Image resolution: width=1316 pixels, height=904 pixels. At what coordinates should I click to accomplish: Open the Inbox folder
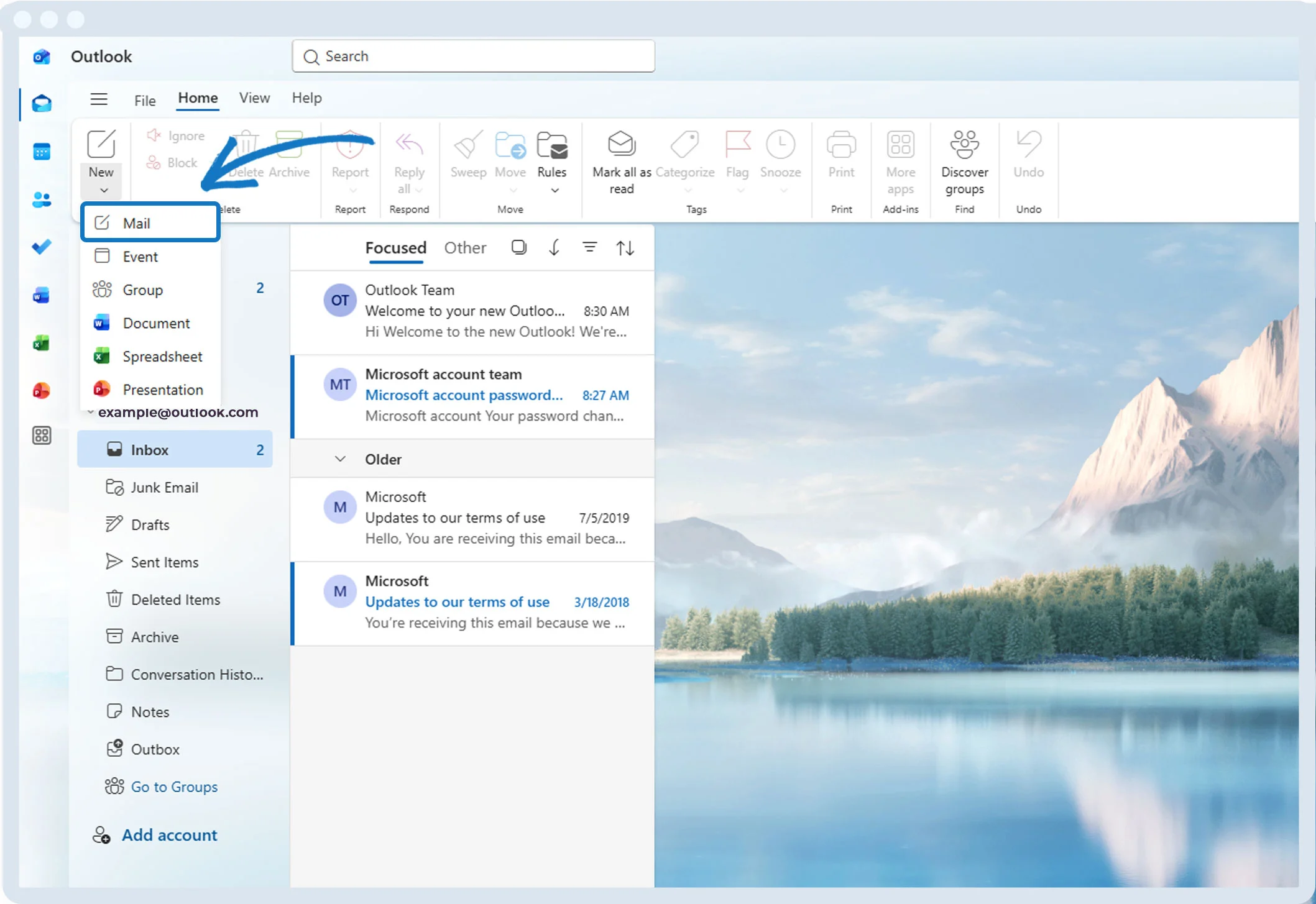(x=175, y=449)
